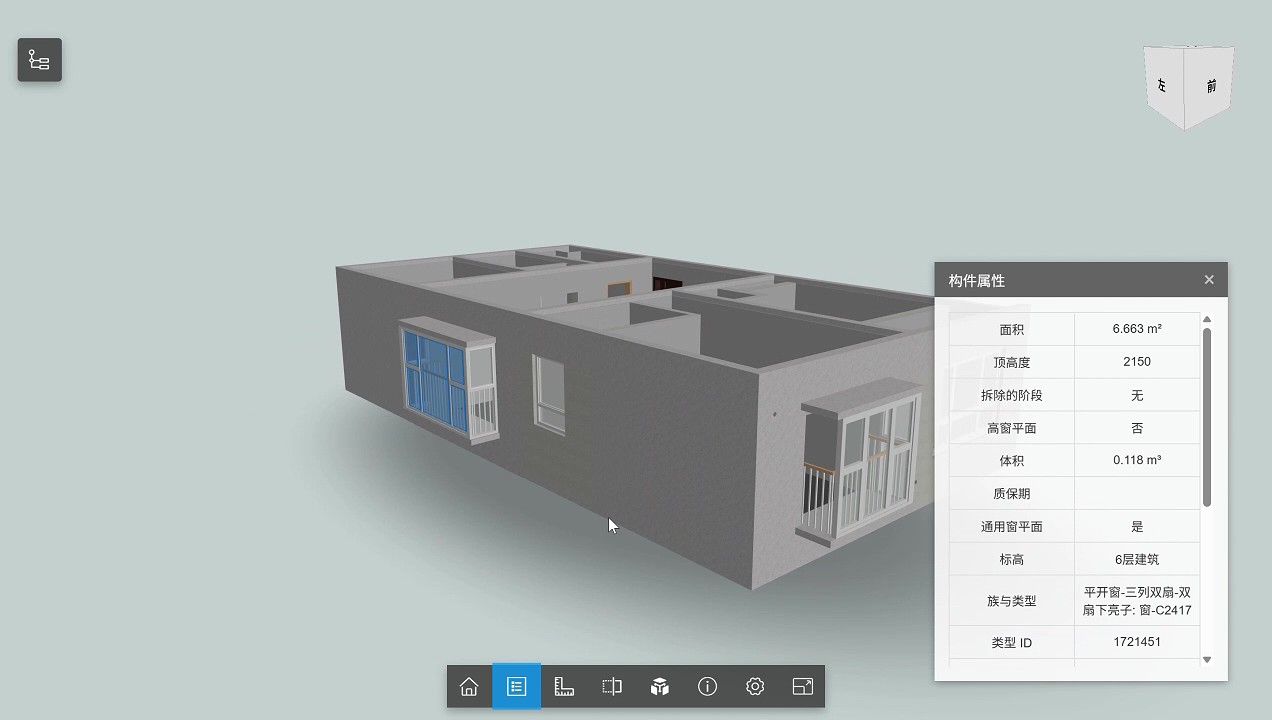
Task: Select the section box tool
Action: coord(612,686)
